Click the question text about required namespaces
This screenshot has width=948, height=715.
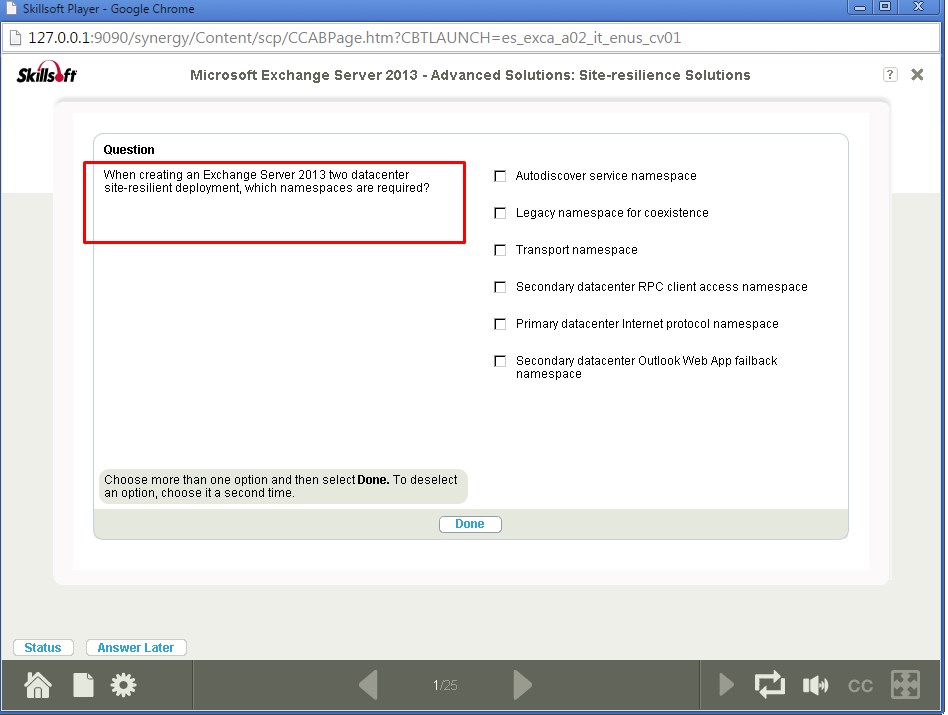[267, 181]
